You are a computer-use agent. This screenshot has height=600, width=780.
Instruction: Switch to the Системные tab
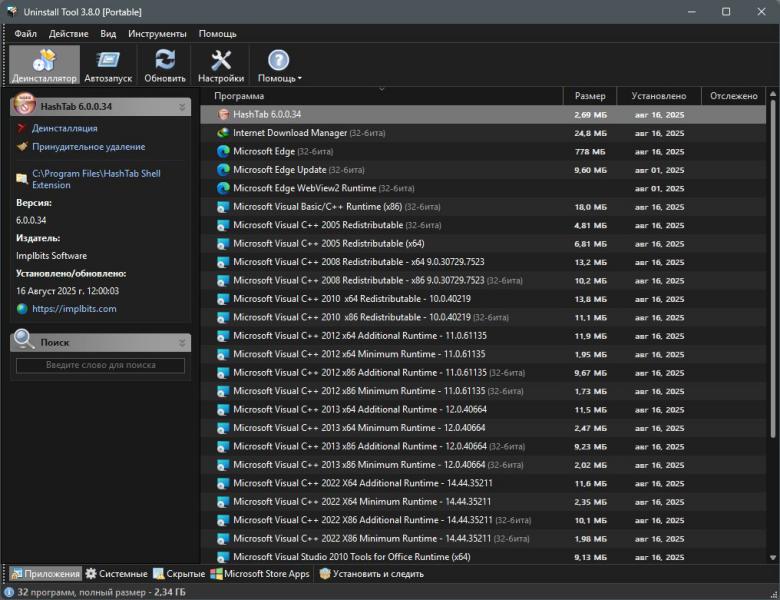click(117, 574)
